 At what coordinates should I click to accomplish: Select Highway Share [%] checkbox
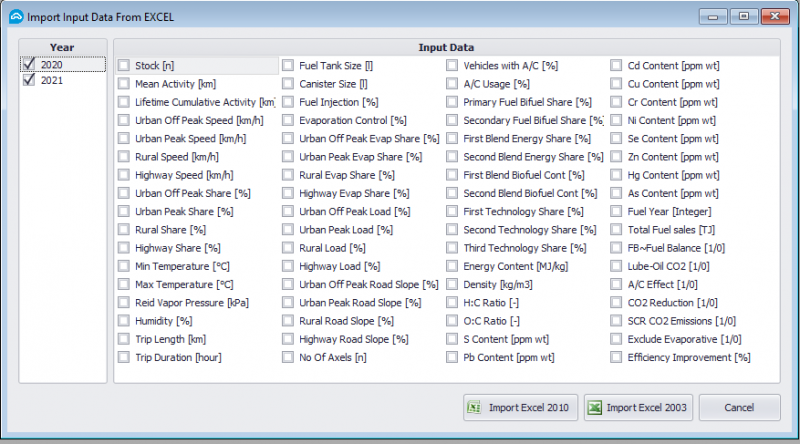123,248
